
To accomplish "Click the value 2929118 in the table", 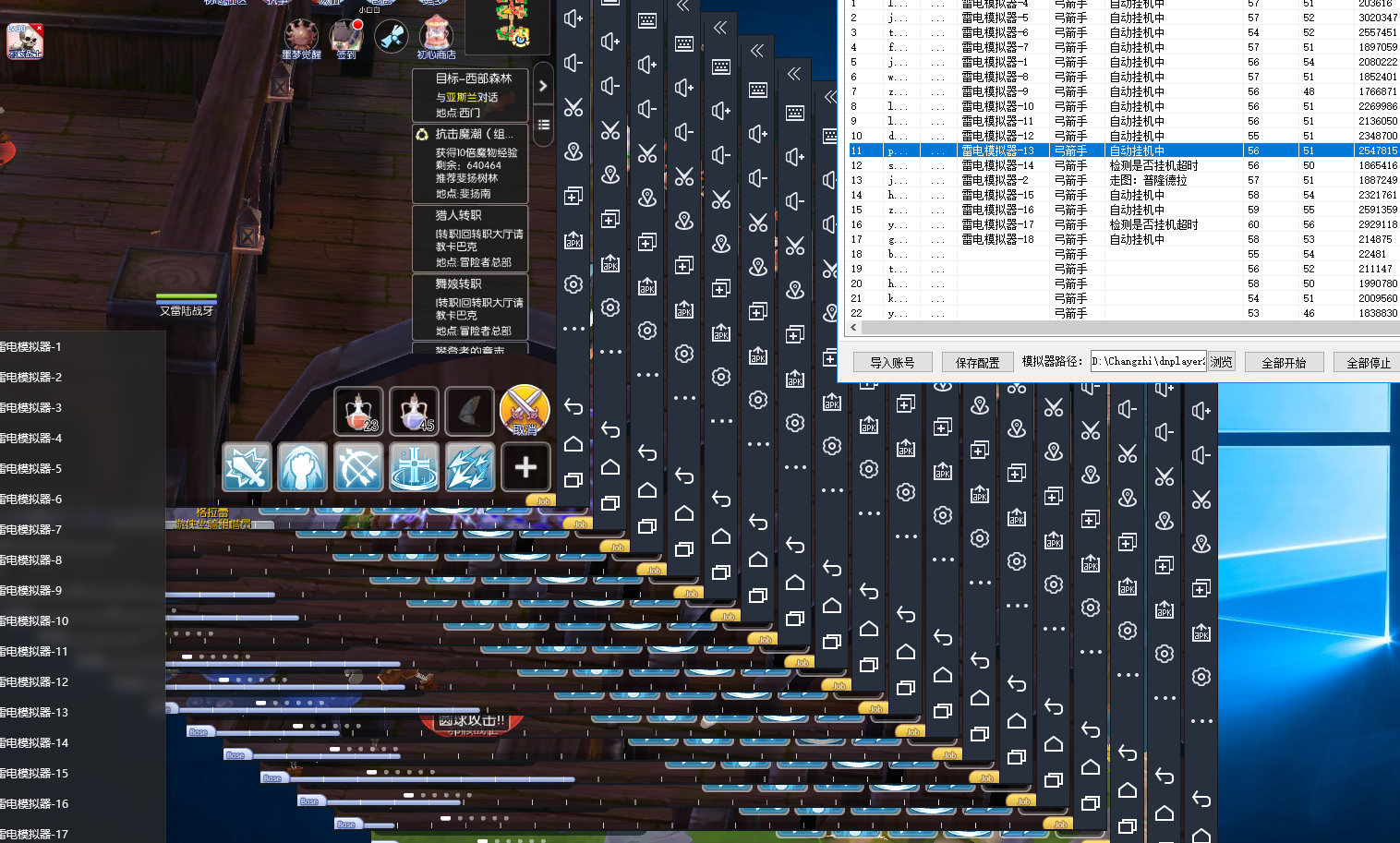I will point(1377,224).
